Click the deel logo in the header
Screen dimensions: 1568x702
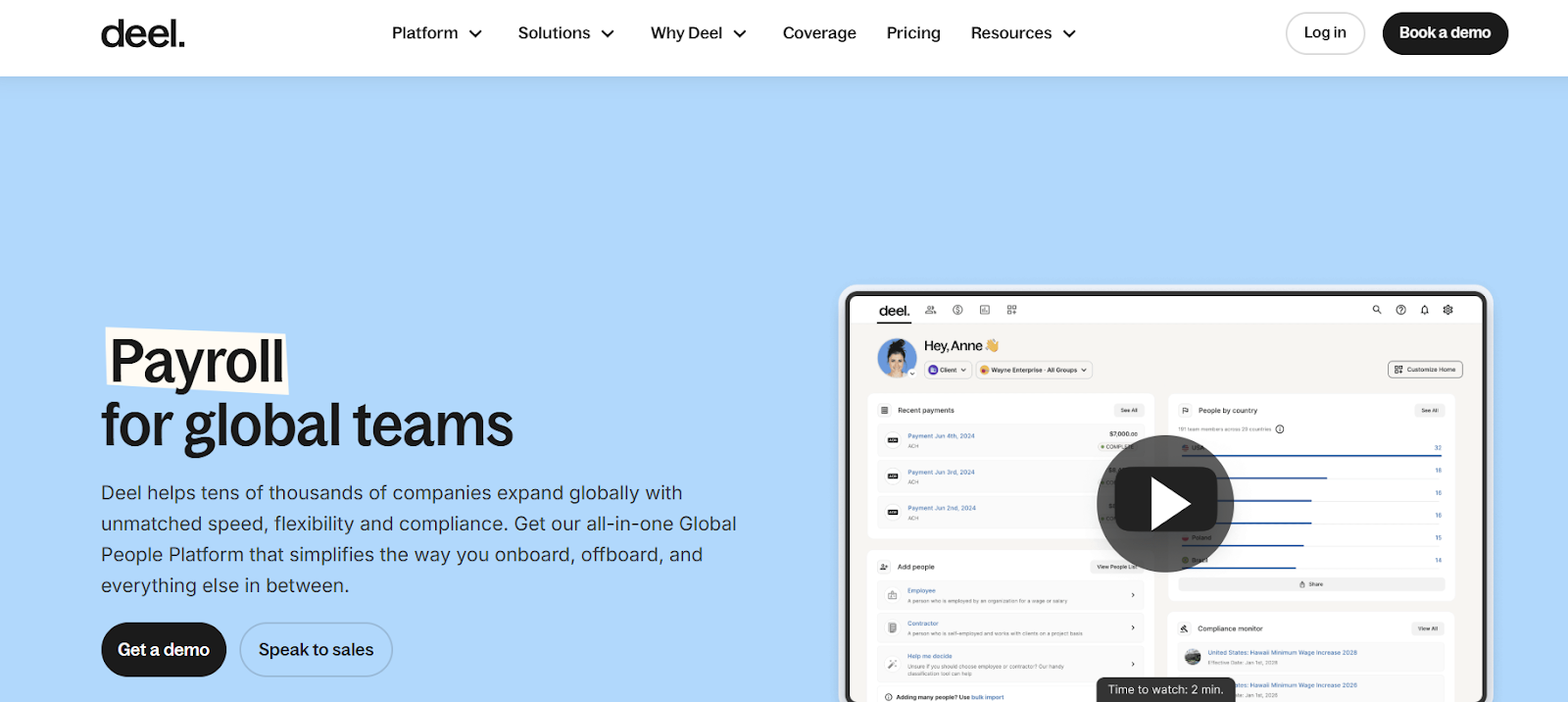pyautogui.click(x=143, y=34)
